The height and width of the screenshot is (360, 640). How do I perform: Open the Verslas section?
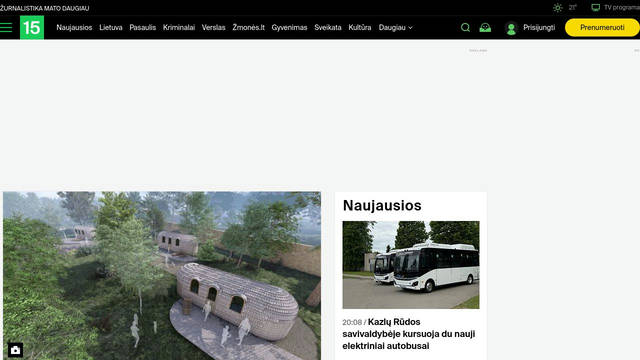[213, 27]
